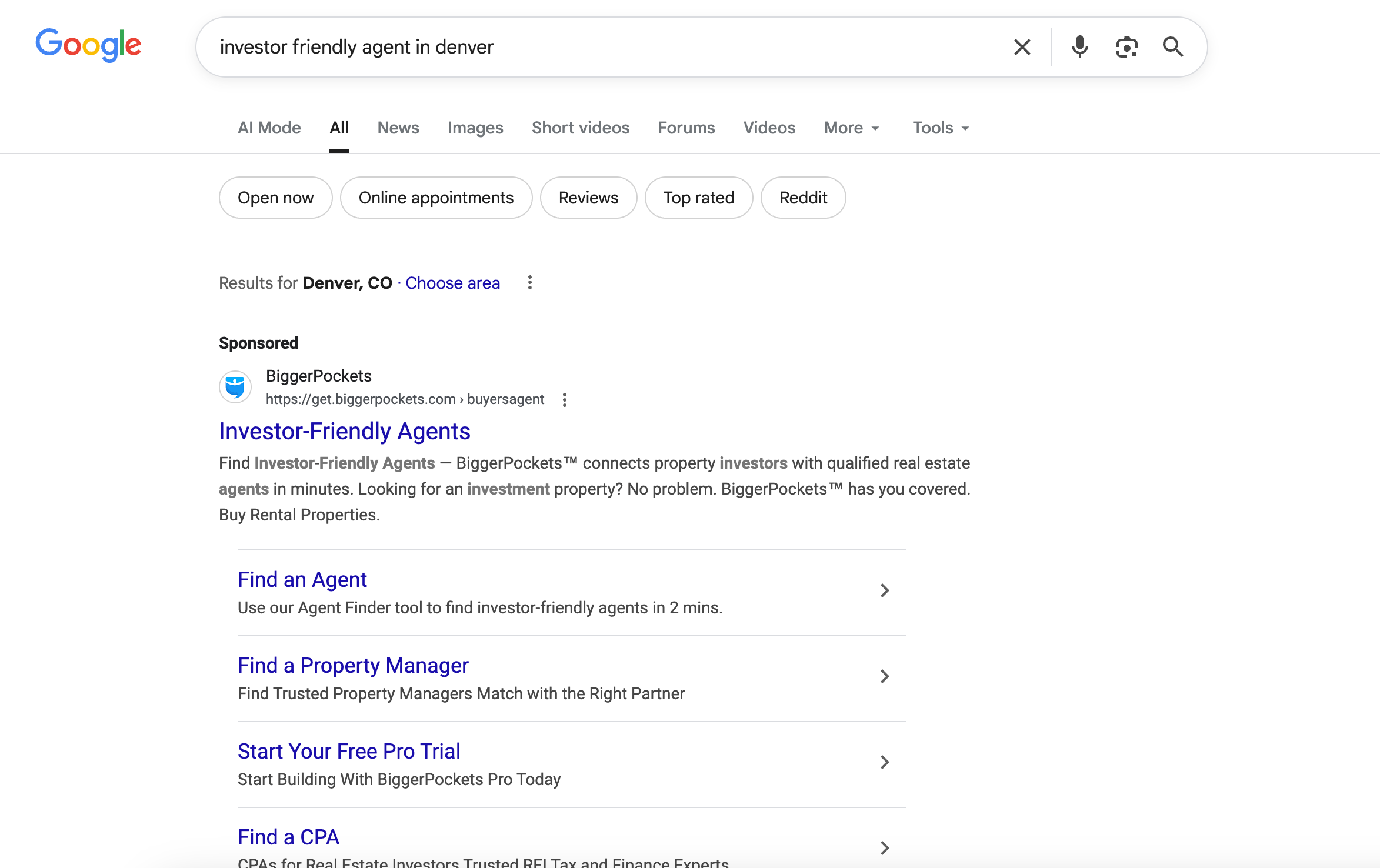The image size is (1380, 868).
Task: Click chevron on Find an Agent row
Action: [x=884, y=590]
